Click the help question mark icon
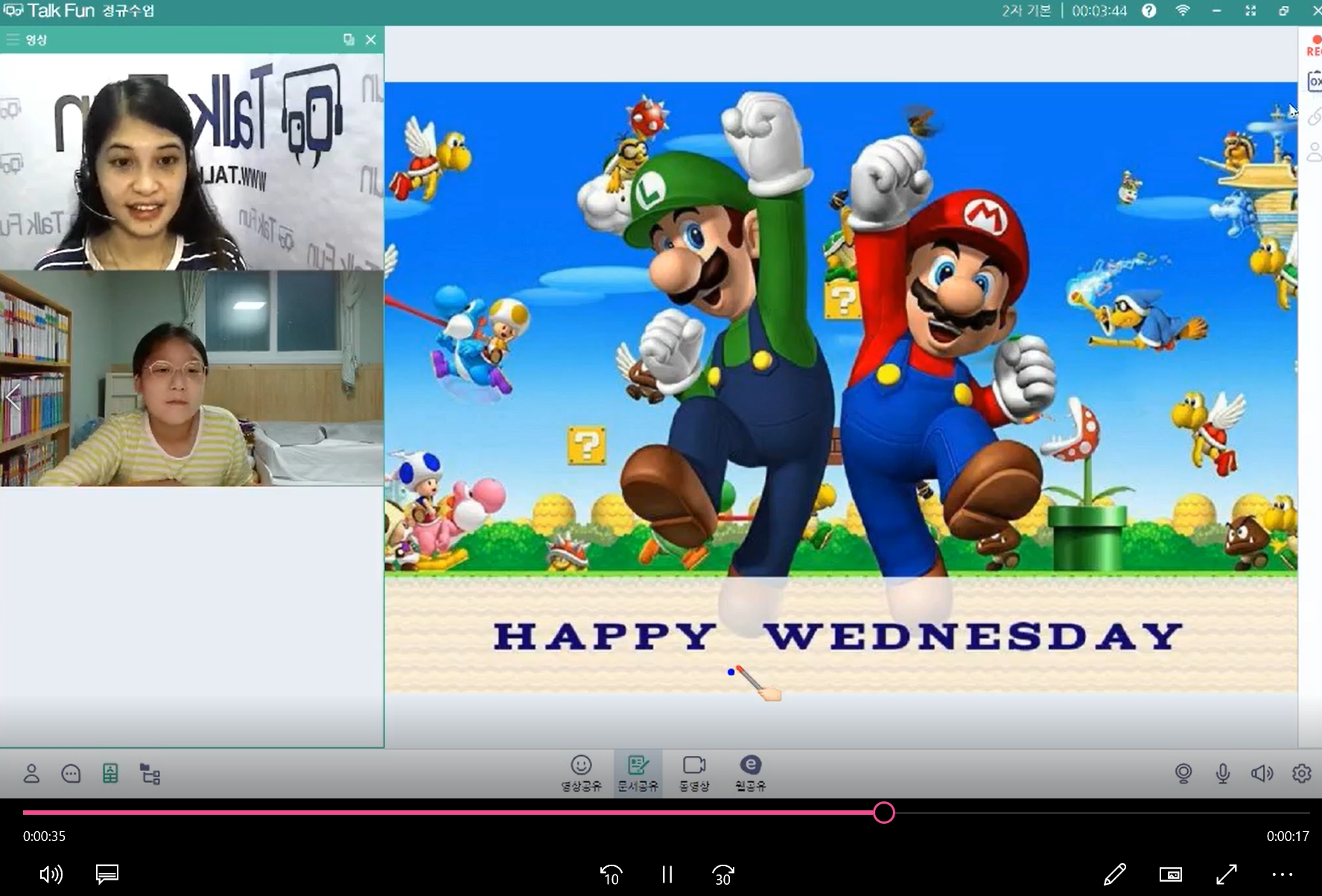This screenshot has width=1322, height=896. (x=1149, y=10)
